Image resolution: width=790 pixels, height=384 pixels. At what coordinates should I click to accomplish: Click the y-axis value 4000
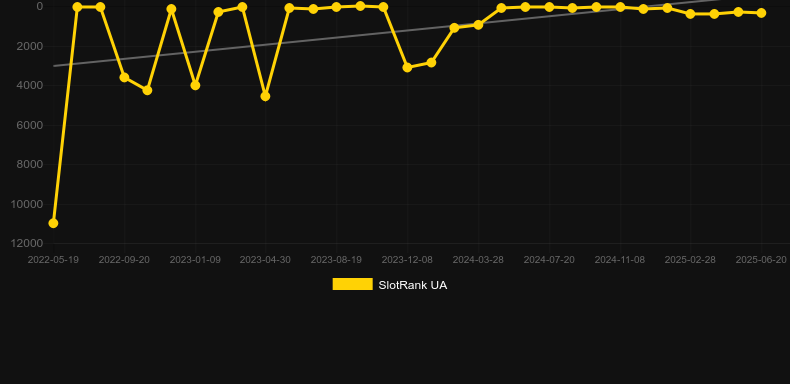click(x=30, y=86)
